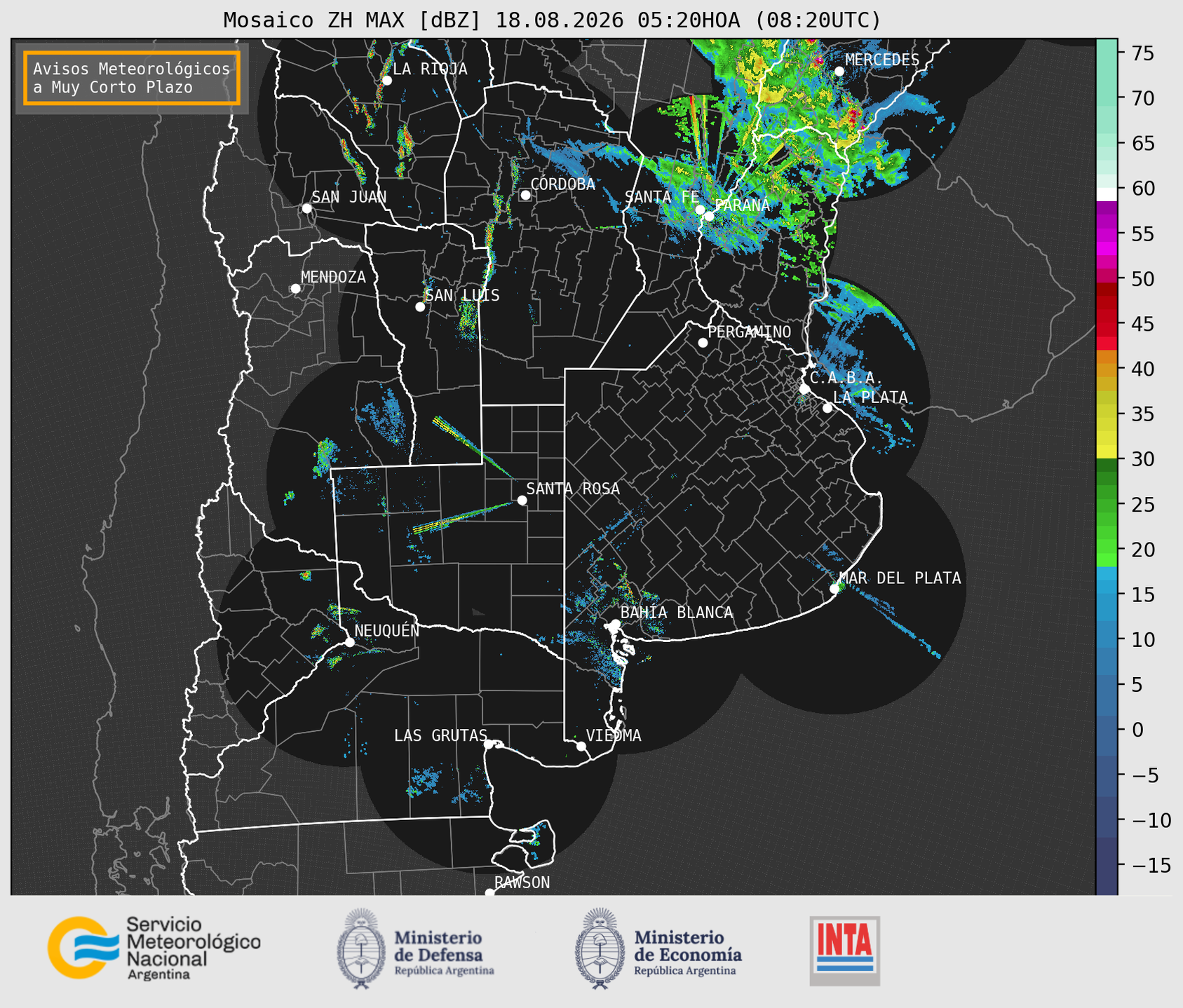This screenshot has width=1183, height=1008.
Task: Click the Mar del Plata marker dot
Action: click(x=834, y=589)
